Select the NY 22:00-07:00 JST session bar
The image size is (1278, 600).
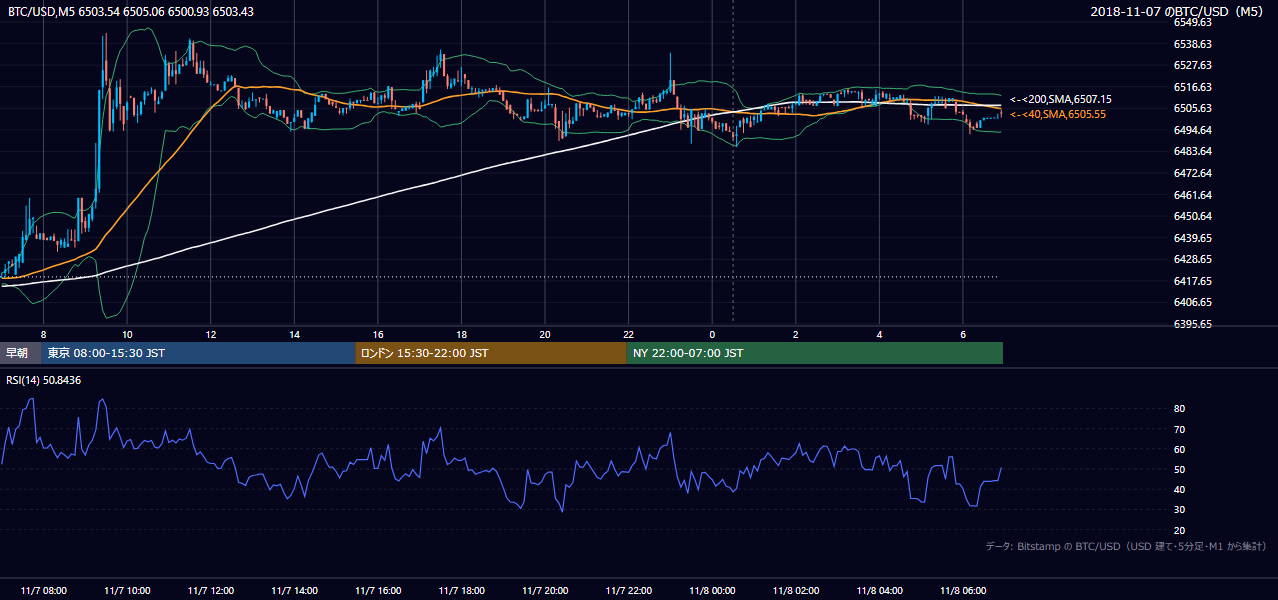pyautogui.click(x=814, y=353)
